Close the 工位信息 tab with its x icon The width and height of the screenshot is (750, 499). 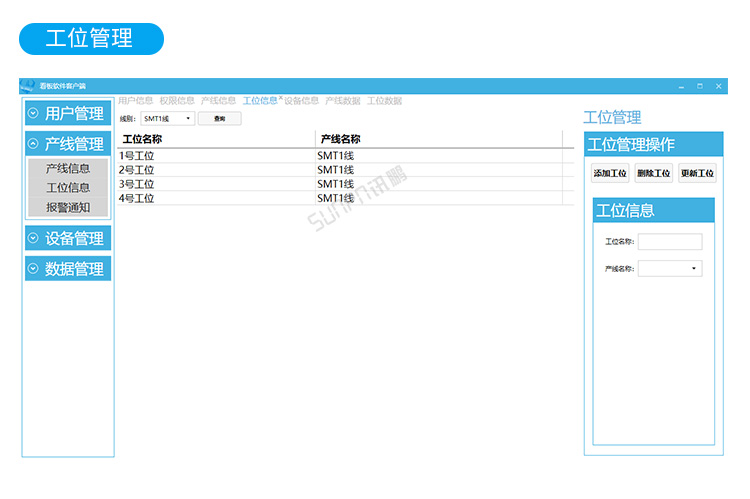coord(281,99)
